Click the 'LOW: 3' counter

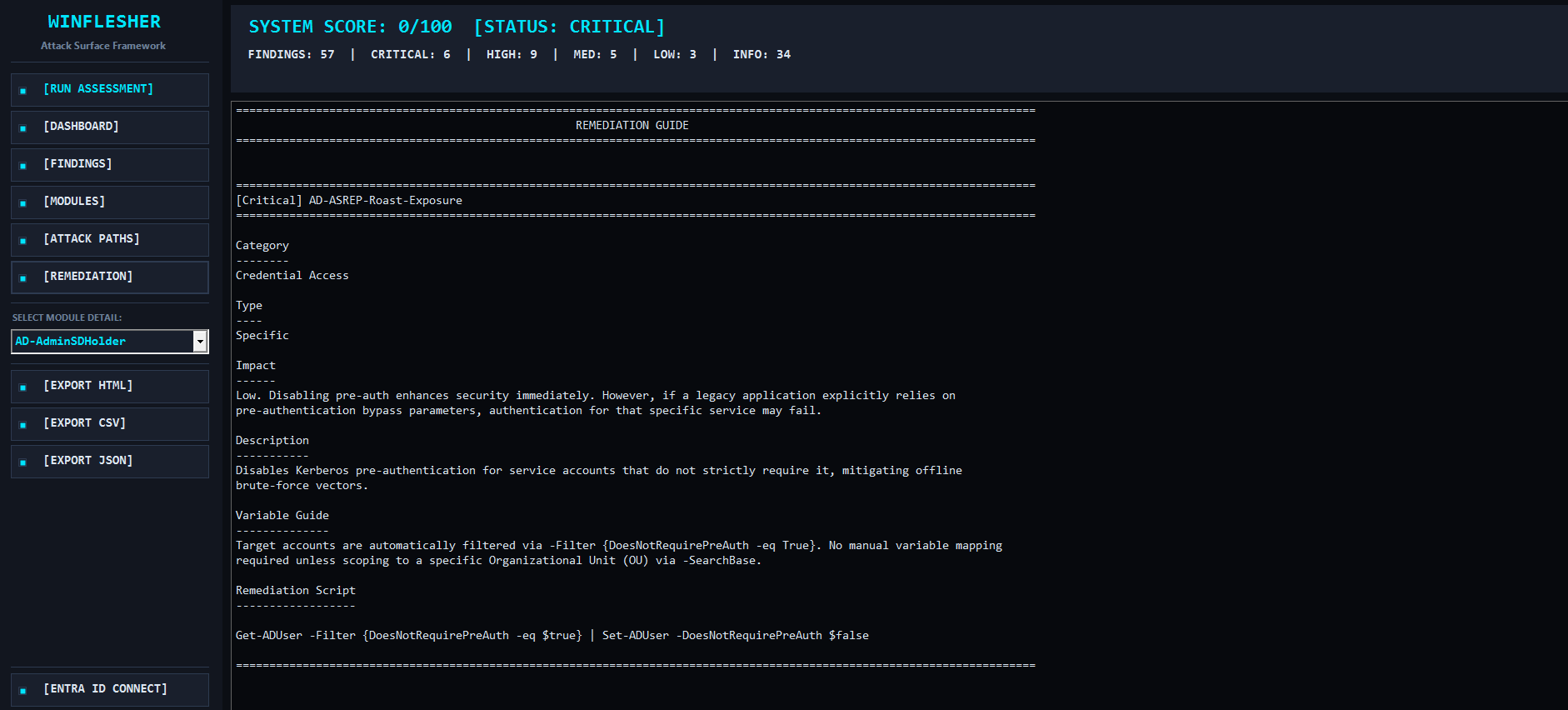click(x=675, y=54)
